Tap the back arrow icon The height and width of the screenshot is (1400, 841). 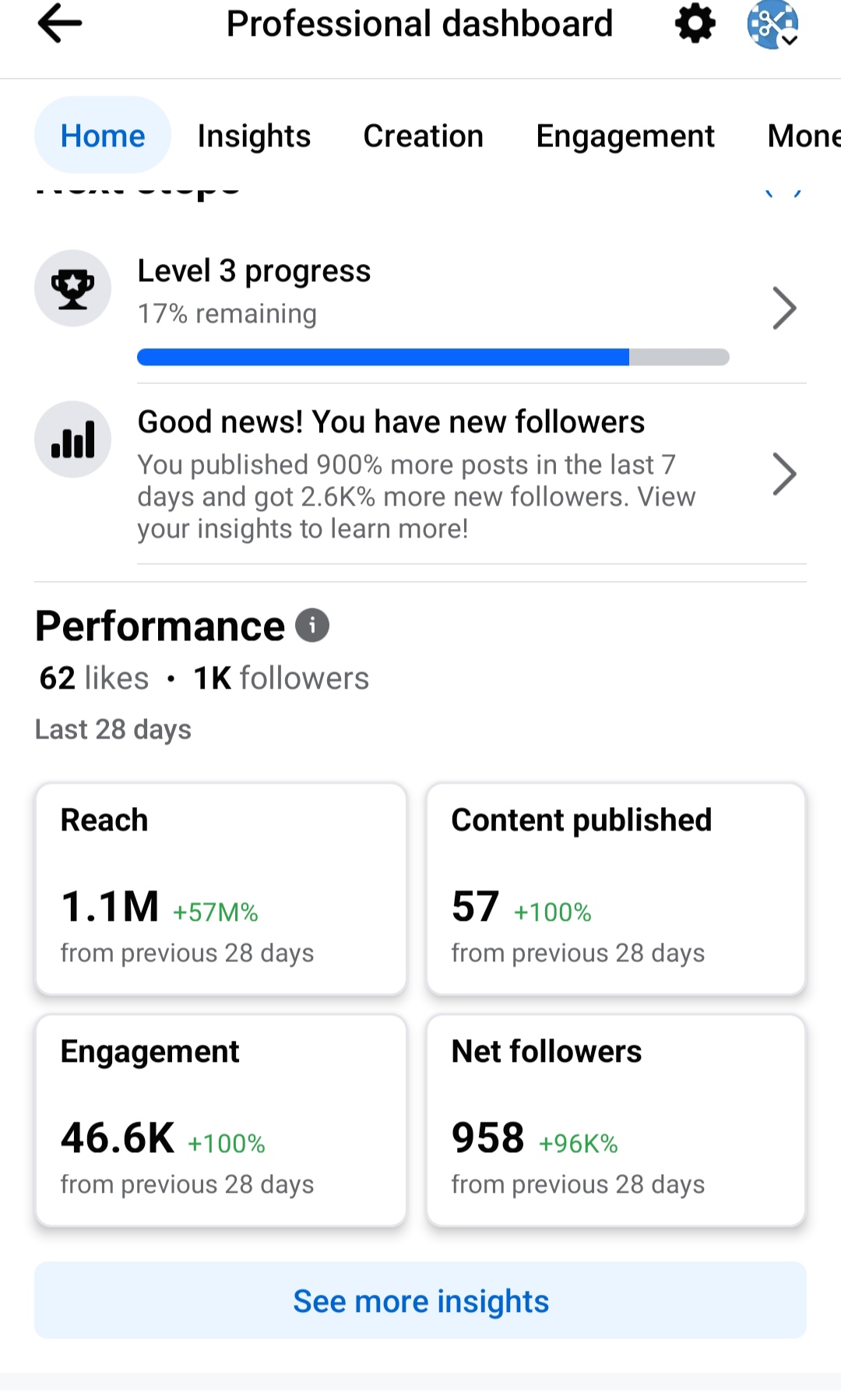pyautogui.click(x=59, y=23)
